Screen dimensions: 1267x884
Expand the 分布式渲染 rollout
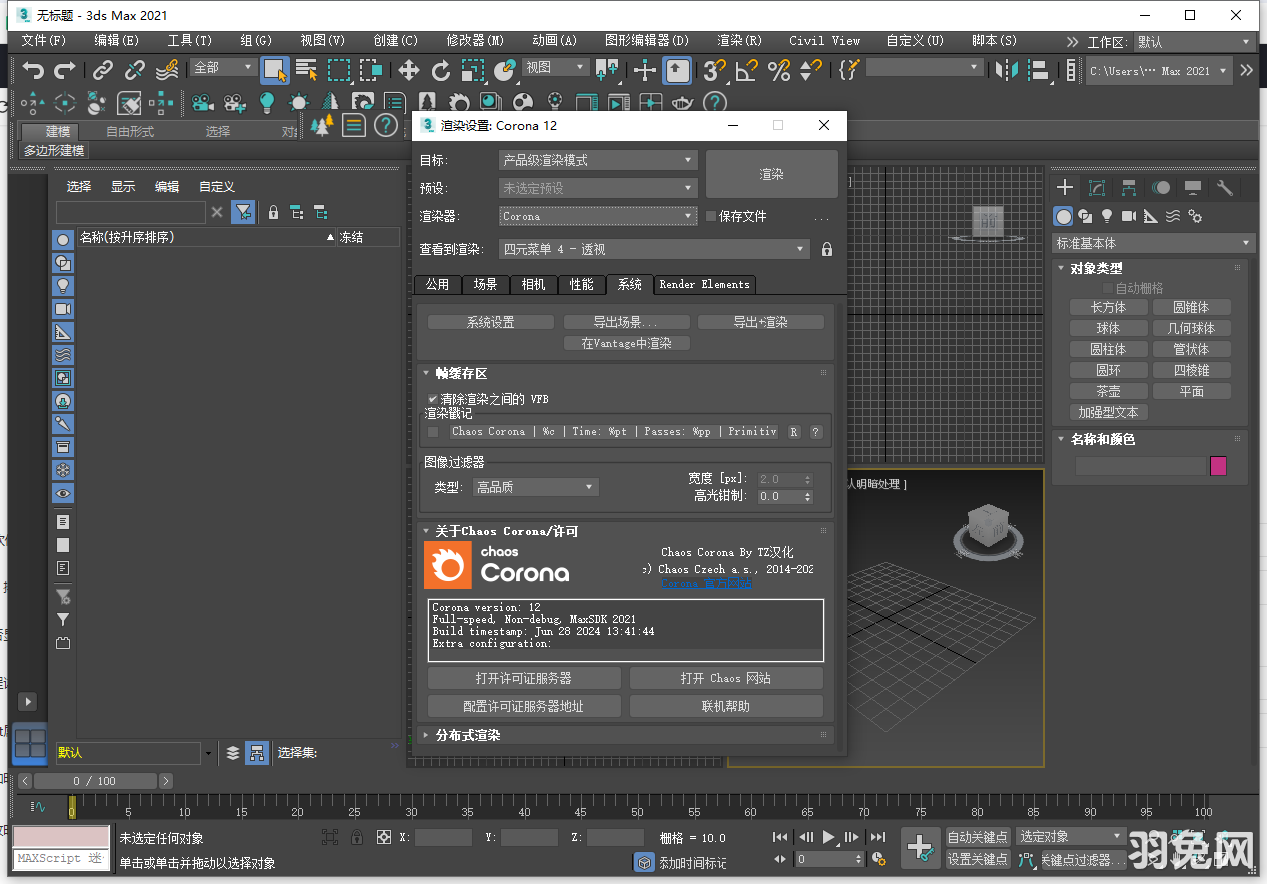tap(468, 735)
